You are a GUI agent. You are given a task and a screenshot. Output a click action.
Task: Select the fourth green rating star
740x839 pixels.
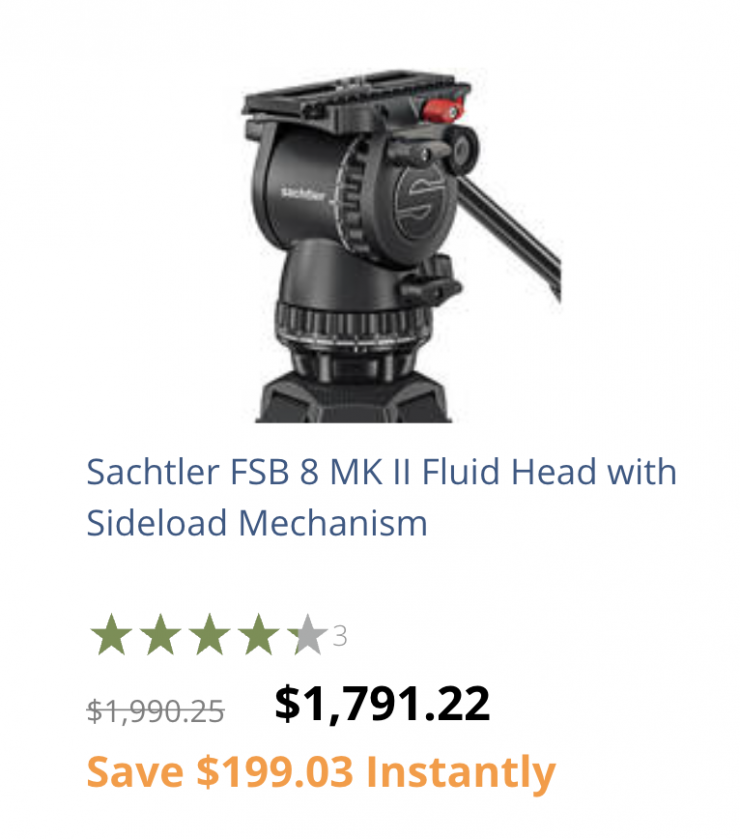(x=259, y=635)
